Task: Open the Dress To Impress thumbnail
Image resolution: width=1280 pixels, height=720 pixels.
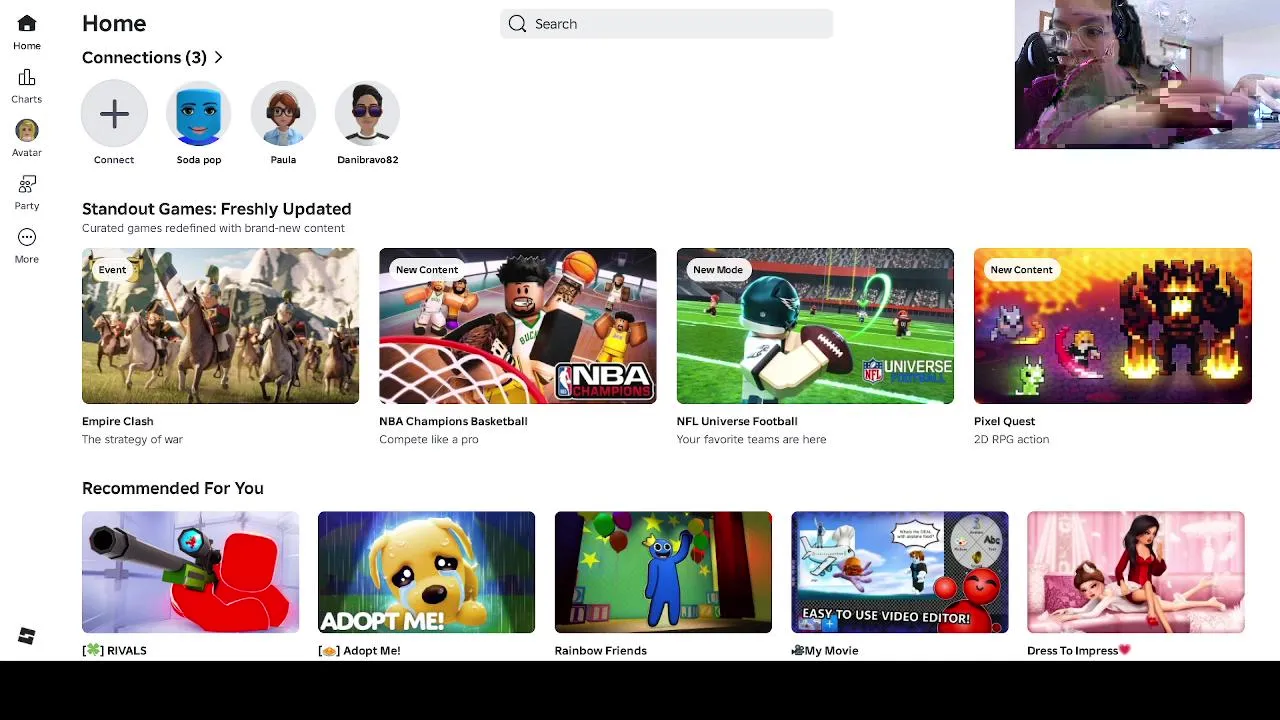Action: click(1136, 572)
